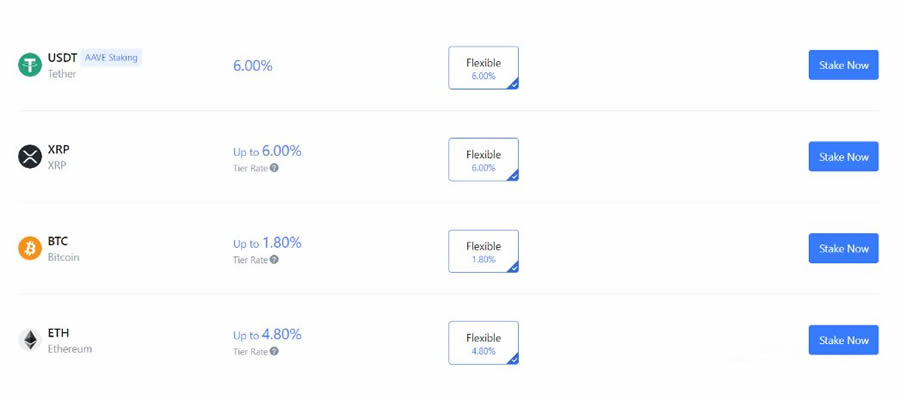This screenshot has height=395, width=900.
Task: Select the BTC Flexible 1.80% option
Action: click(483, 251)
